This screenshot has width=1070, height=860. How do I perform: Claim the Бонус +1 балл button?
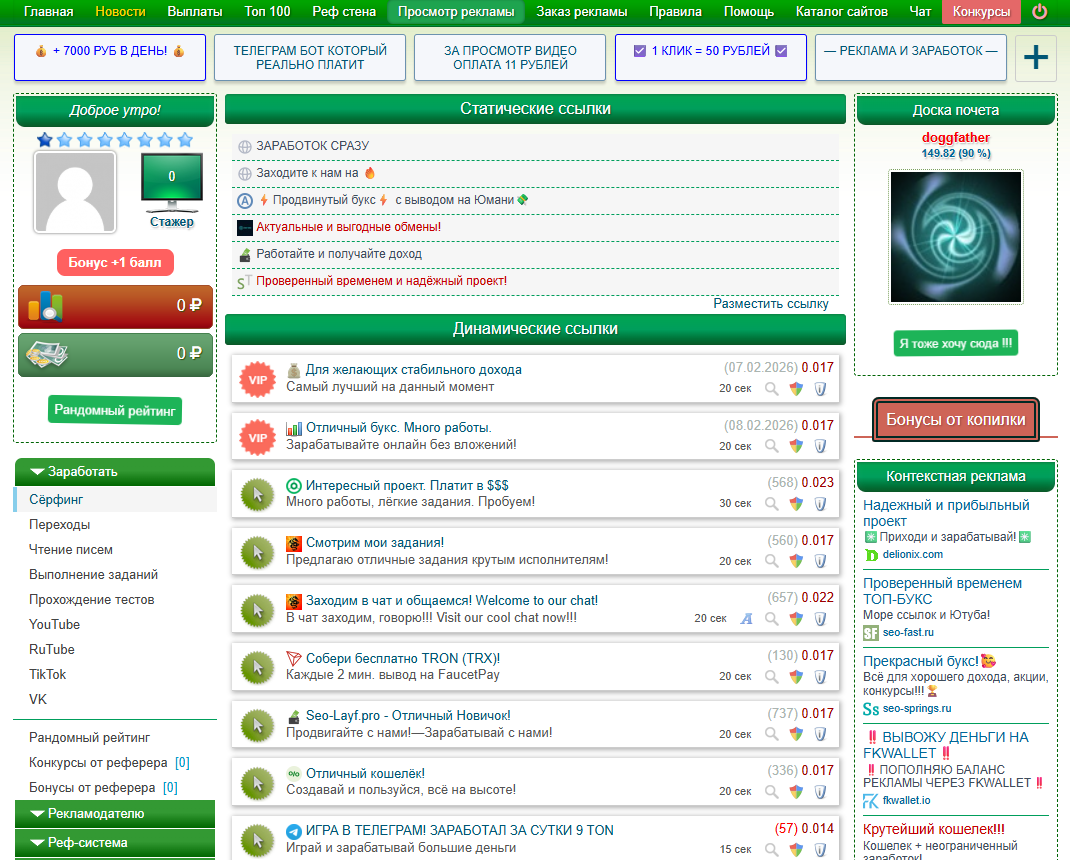coord(115,263)
